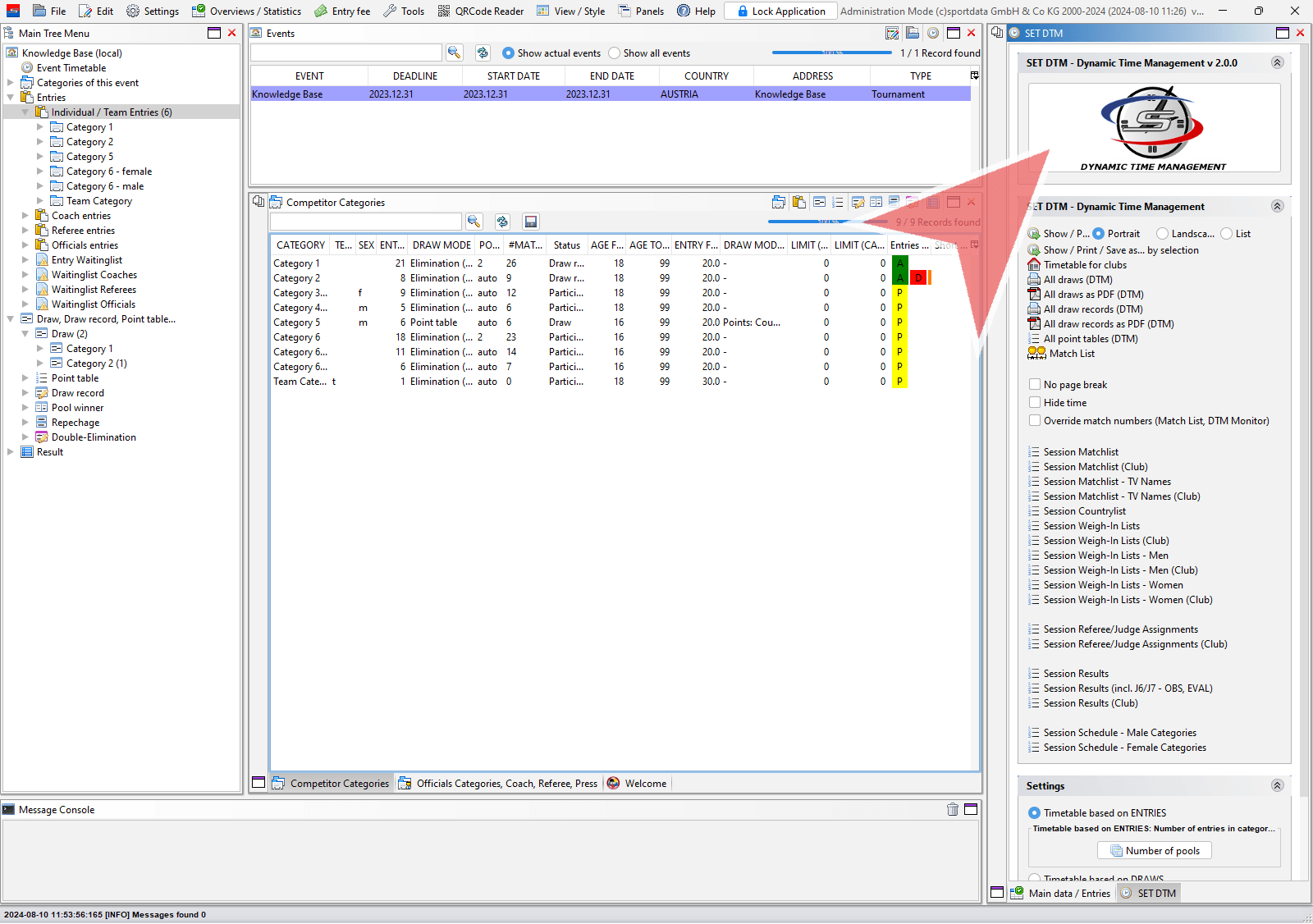Open the QRCode Reader tool
The height and width of the screenshot is (924, 1313).
(480, 11)
